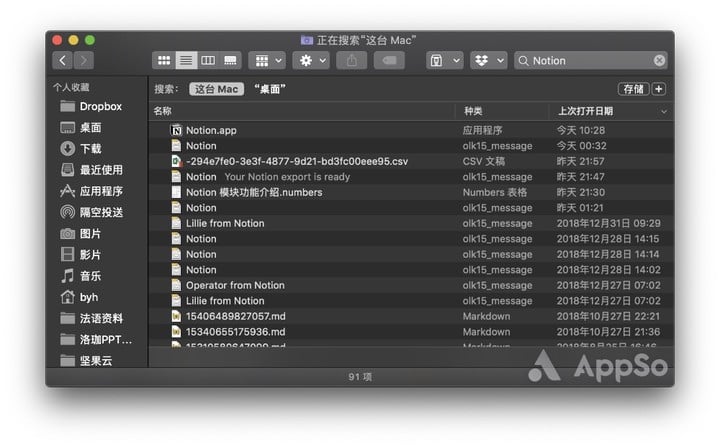Open 最近使用 in the sidebar
The width and height of the screenshot is (720, 447).
[x=91, y=170]
